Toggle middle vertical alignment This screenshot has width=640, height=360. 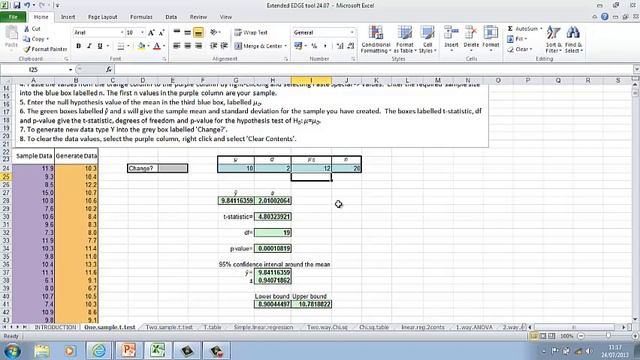(187, 32)
